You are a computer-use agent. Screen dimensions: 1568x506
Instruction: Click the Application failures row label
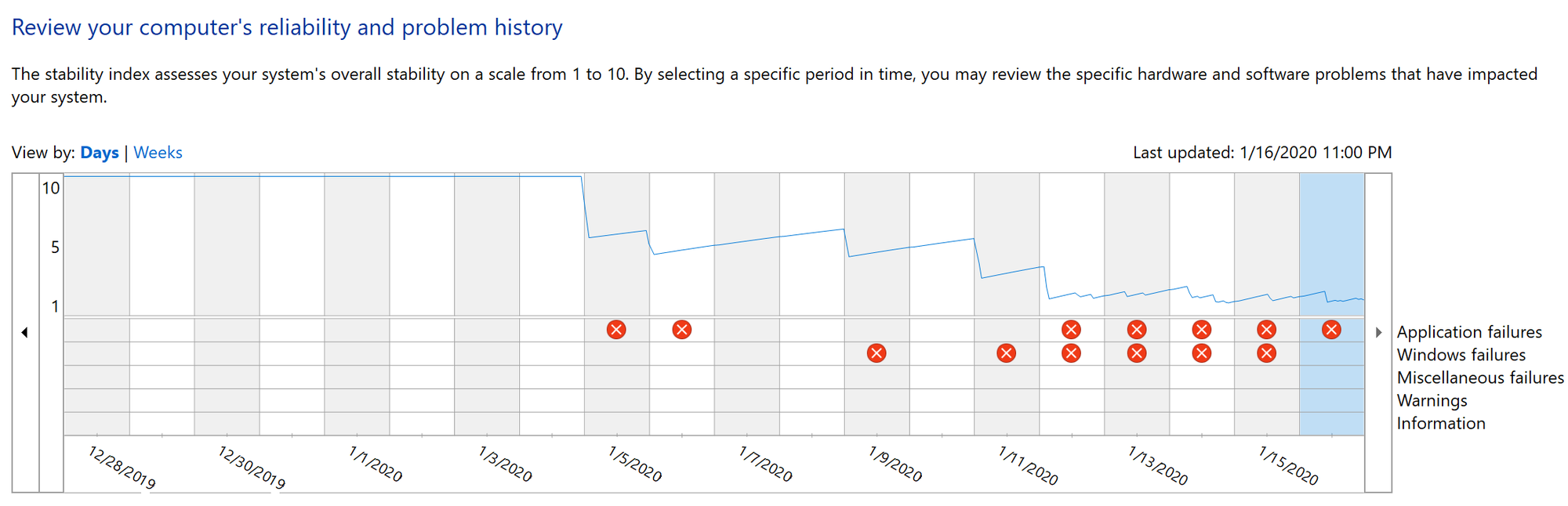(x=1469, y=332)
